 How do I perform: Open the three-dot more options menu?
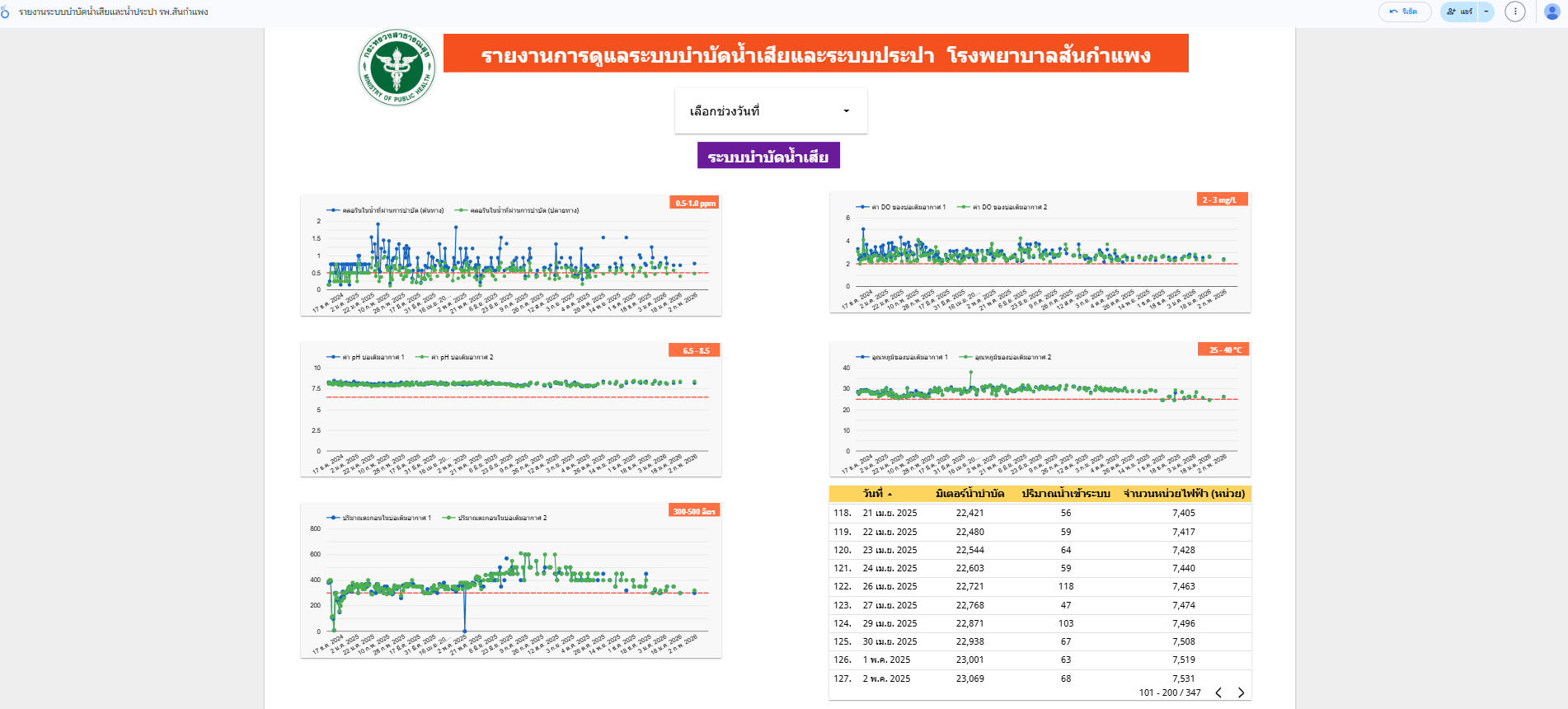coord(1514,12)
